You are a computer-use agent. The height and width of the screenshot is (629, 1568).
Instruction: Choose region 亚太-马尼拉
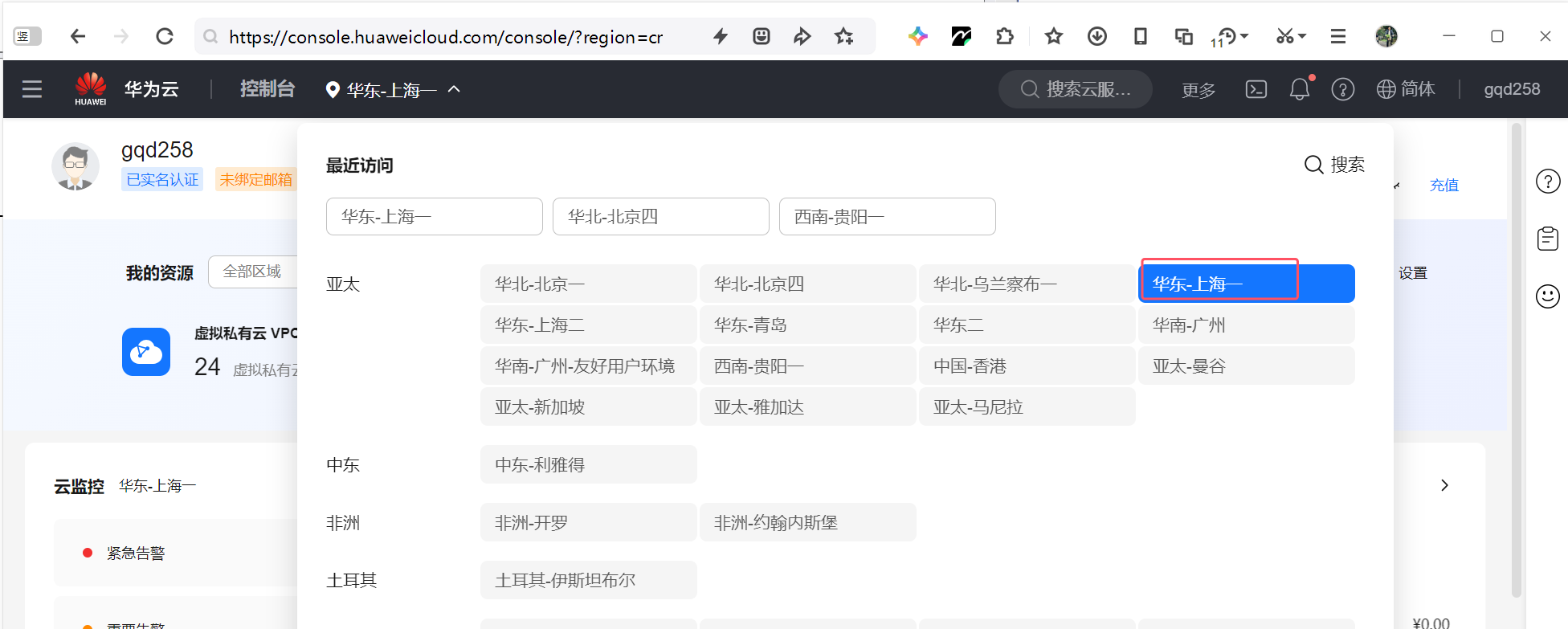(x=1027, y=406)
